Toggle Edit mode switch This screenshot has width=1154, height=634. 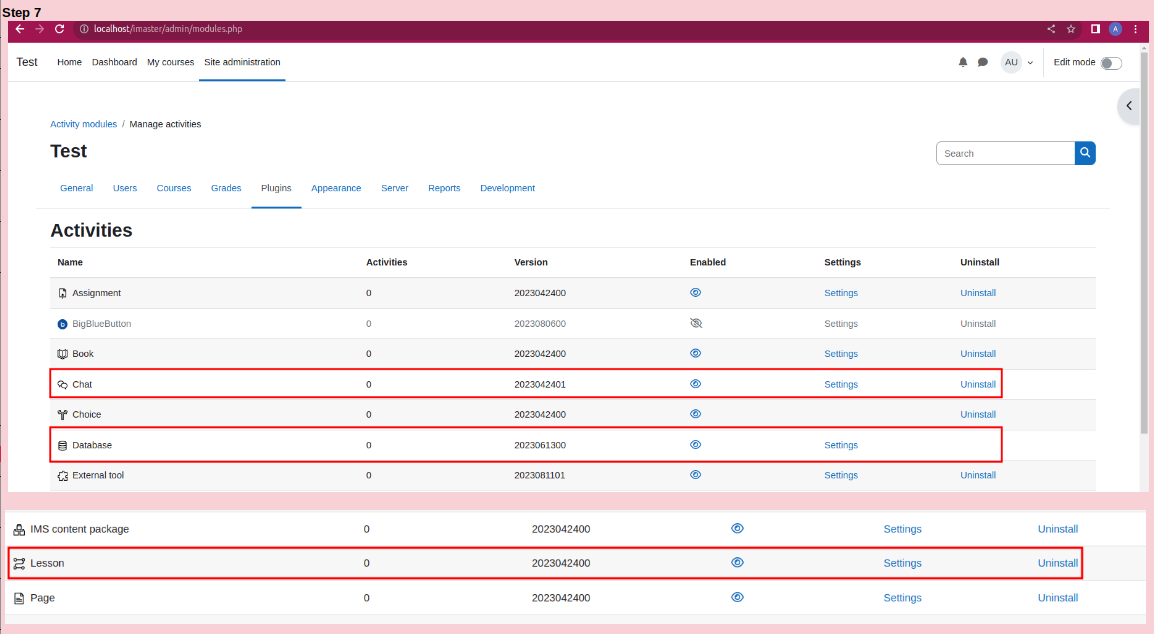(1111, 63)
